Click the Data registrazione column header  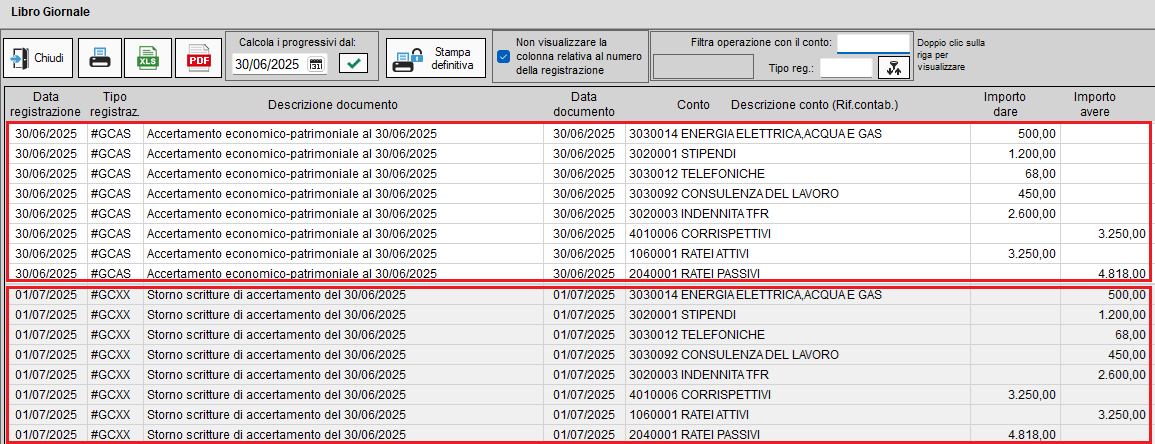[x=43, y=104]
